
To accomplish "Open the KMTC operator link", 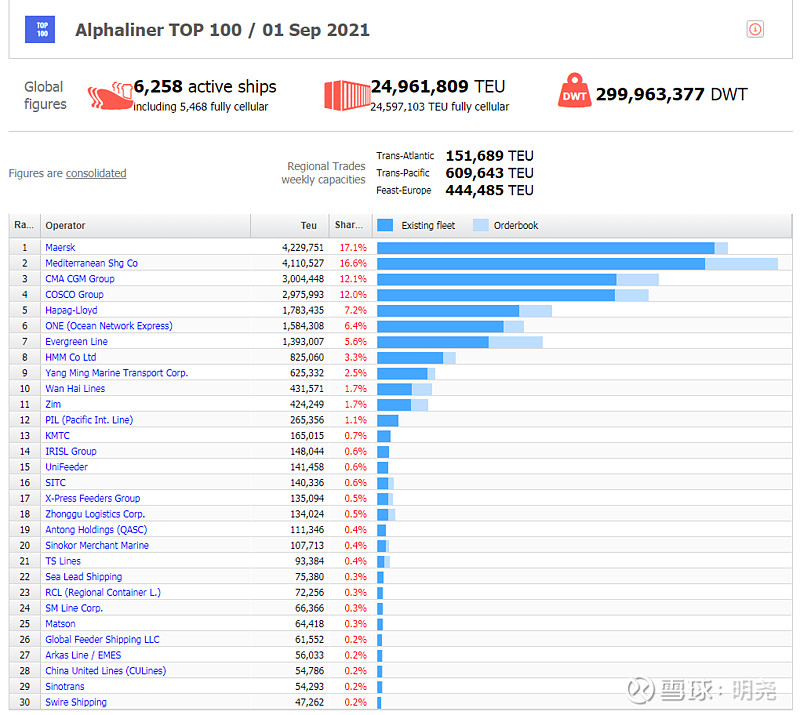I will tap(57, 436).
